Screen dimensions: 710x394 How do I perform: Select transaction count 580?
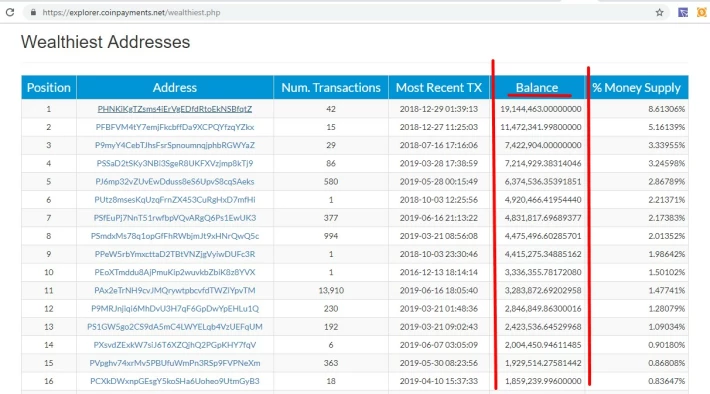coord(331,182)
